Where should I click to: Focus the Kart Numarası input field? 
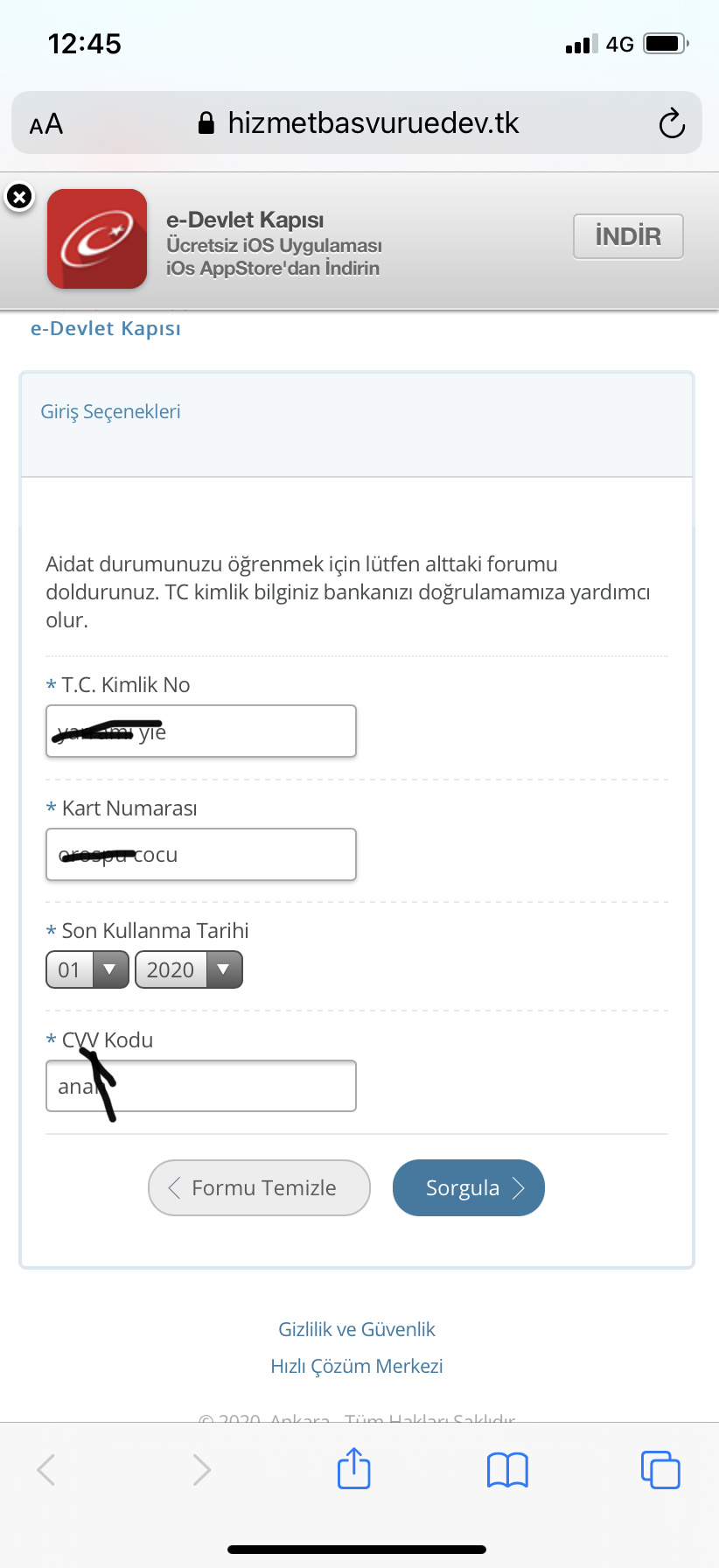click(201, 854)
